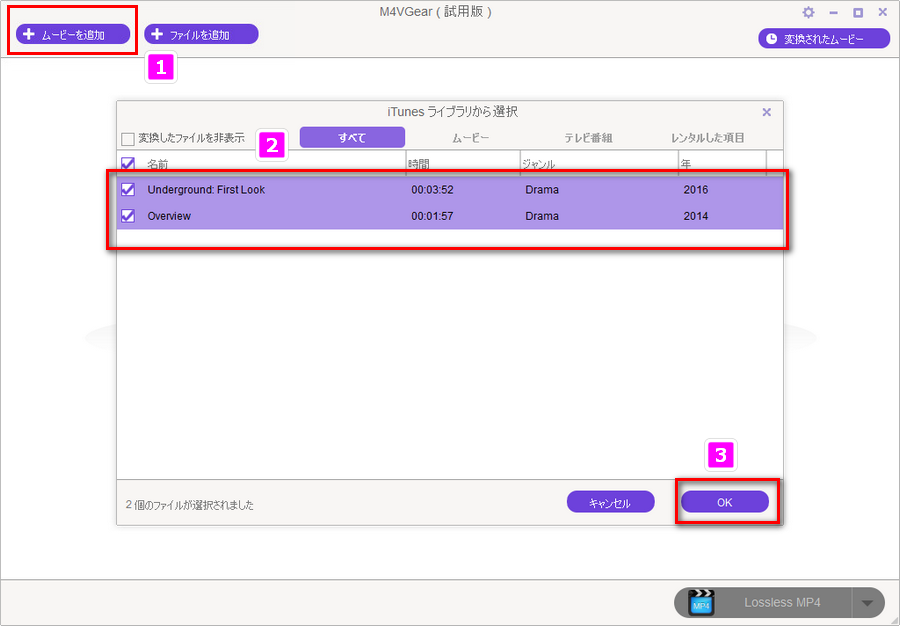Sort by the 名前 column header
The image size is (900, 626).
(x=158, y=164)
